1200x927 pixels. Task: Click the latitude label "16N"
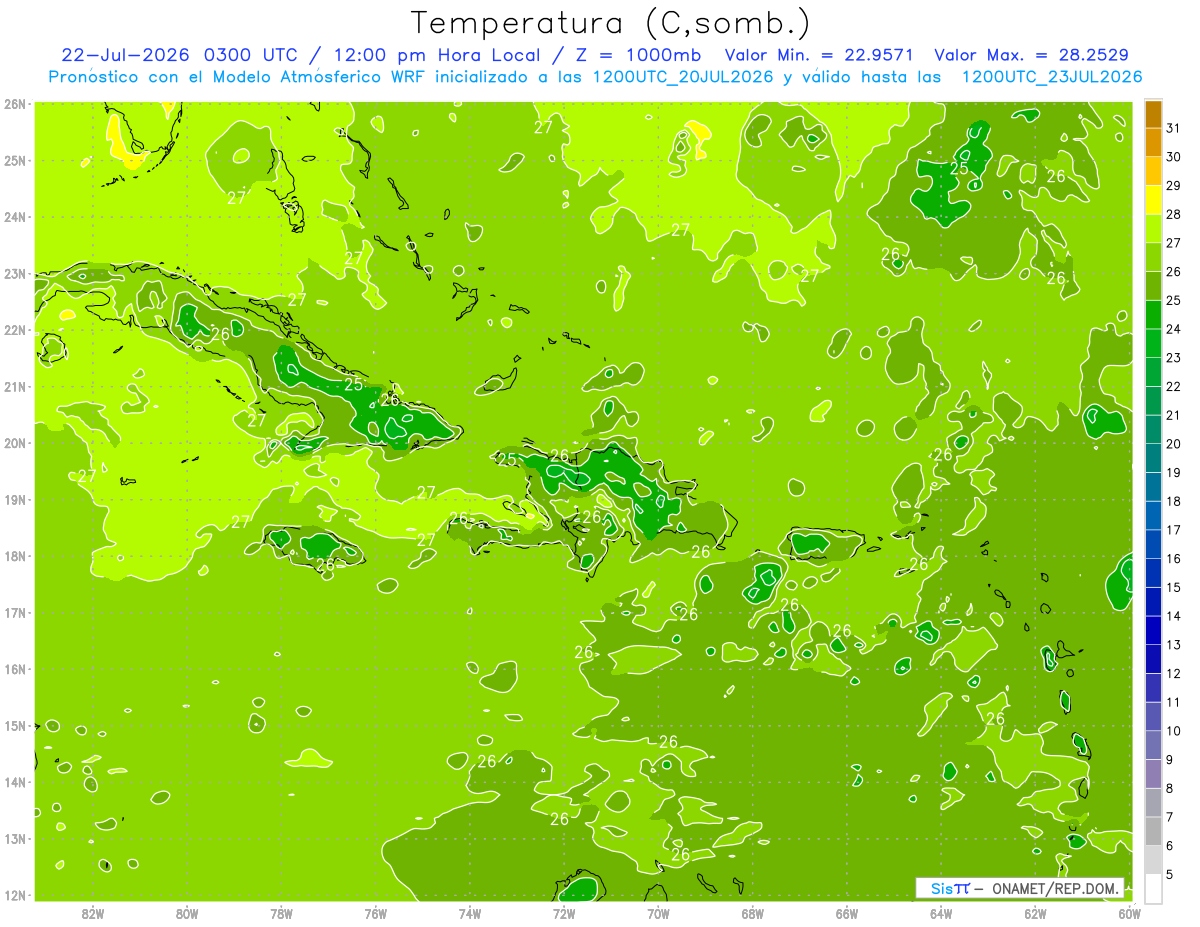15,669
